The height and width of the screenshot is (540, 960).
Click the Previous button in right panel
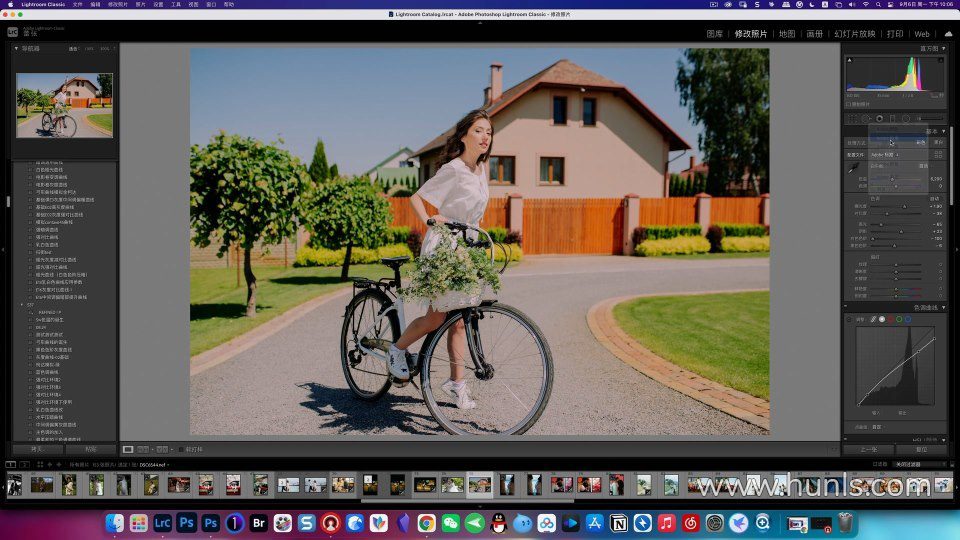(869, 449)
